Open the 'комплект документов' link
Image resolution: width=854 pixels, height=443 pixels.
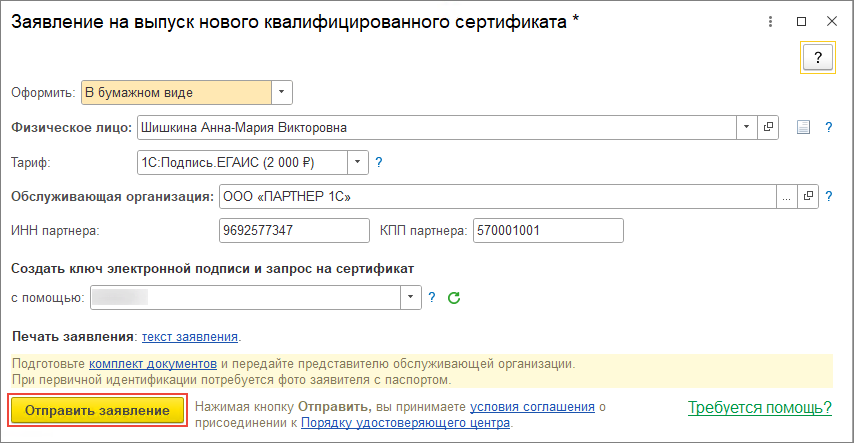click(152, 363)
